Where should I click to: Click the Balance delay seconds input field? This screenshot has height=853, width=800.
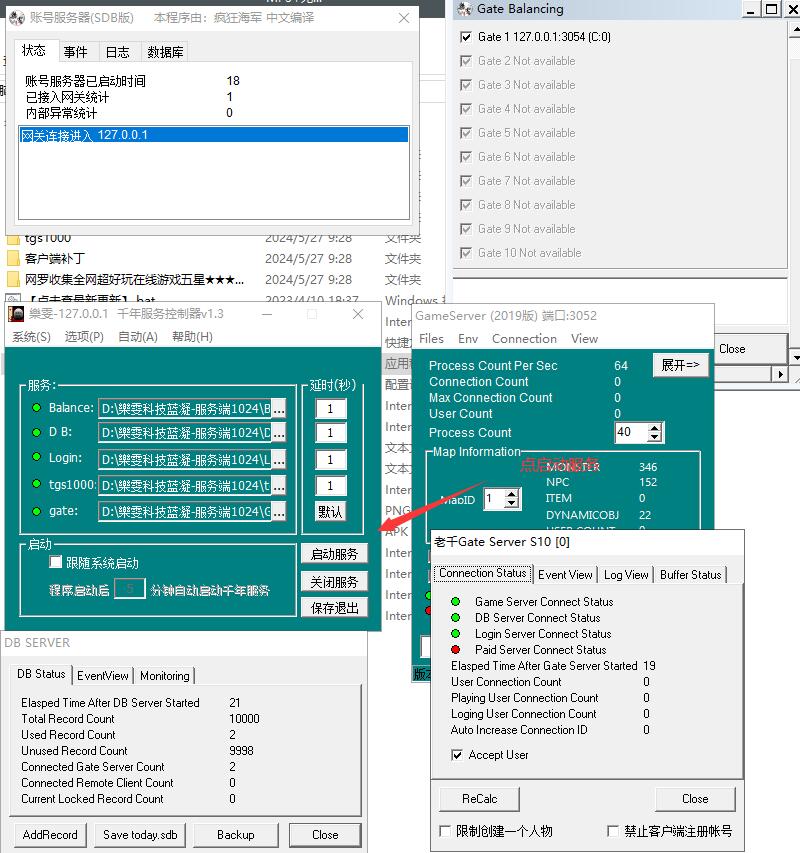pos(330,408)
